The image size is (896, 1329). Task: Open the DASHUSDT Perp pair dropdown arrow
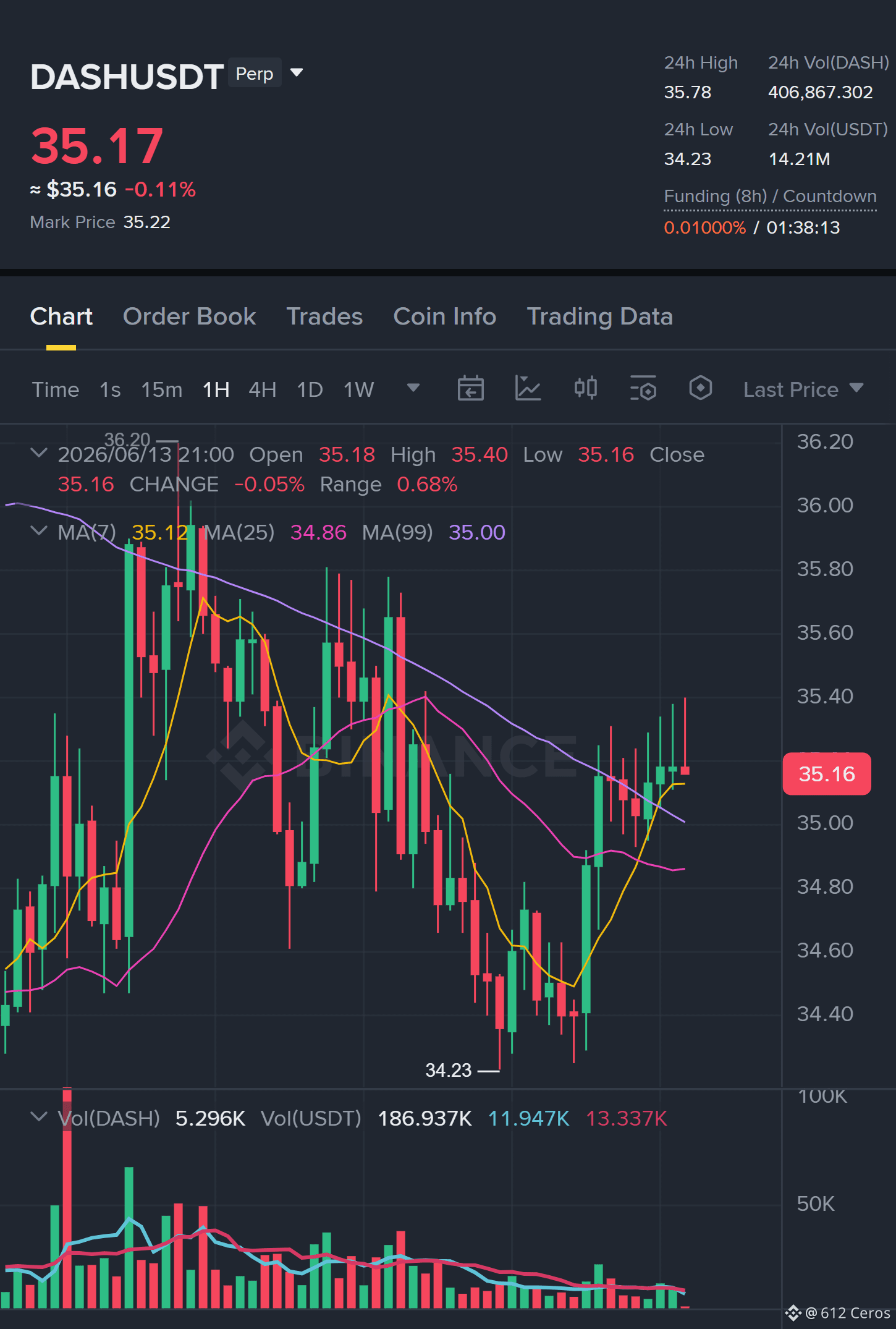[297, 73]
